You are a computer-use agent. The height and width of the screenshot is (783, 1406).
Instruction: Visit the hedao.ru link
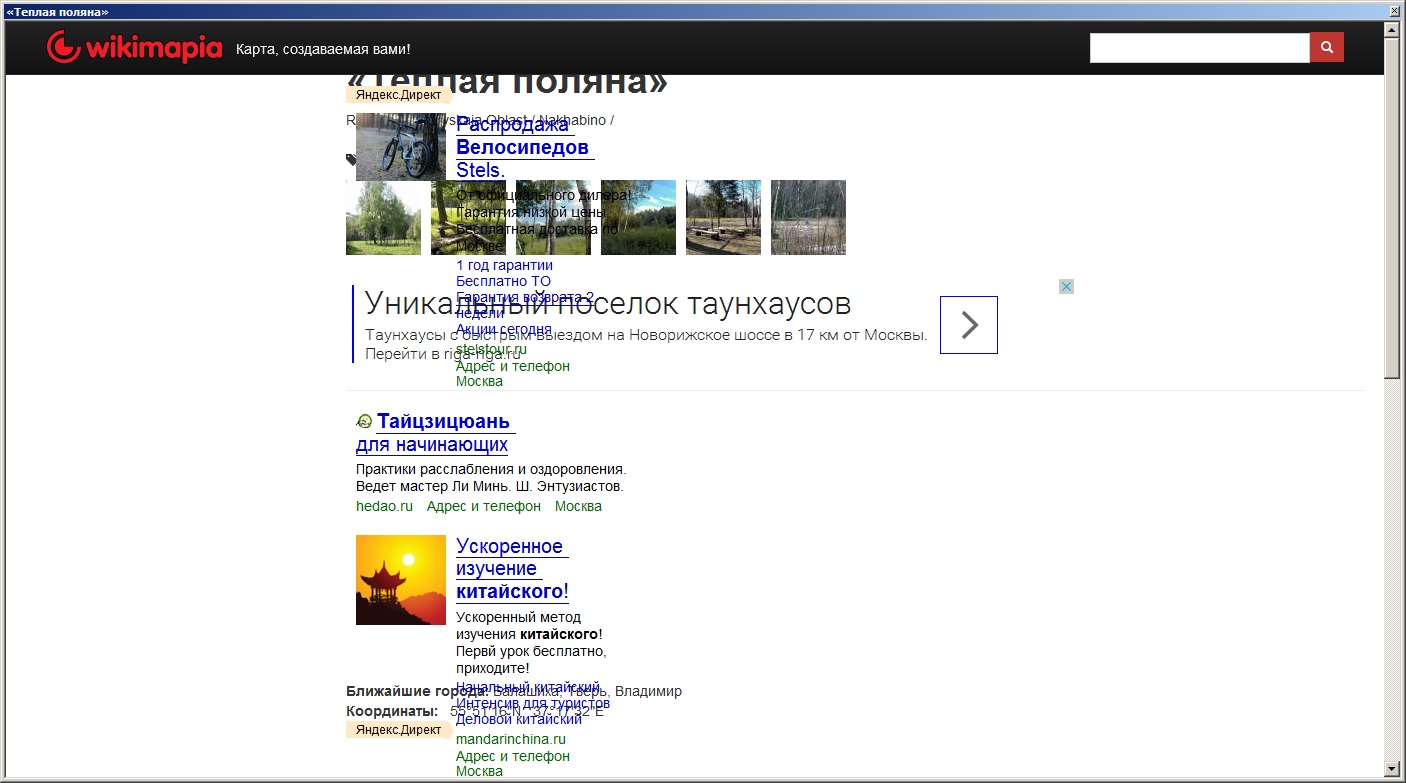coord(384,506)
